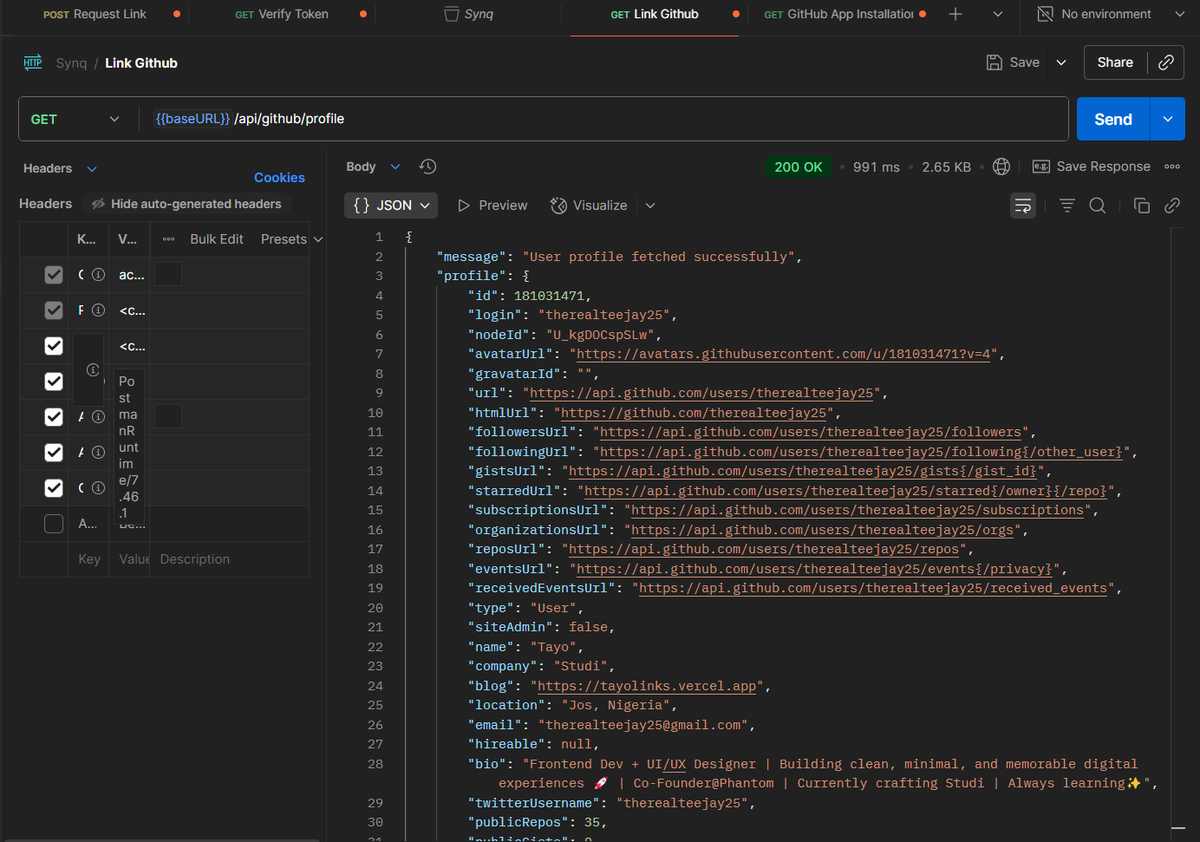
Task: Open more response actions via three dots
Action: (x=1172, y=166)
